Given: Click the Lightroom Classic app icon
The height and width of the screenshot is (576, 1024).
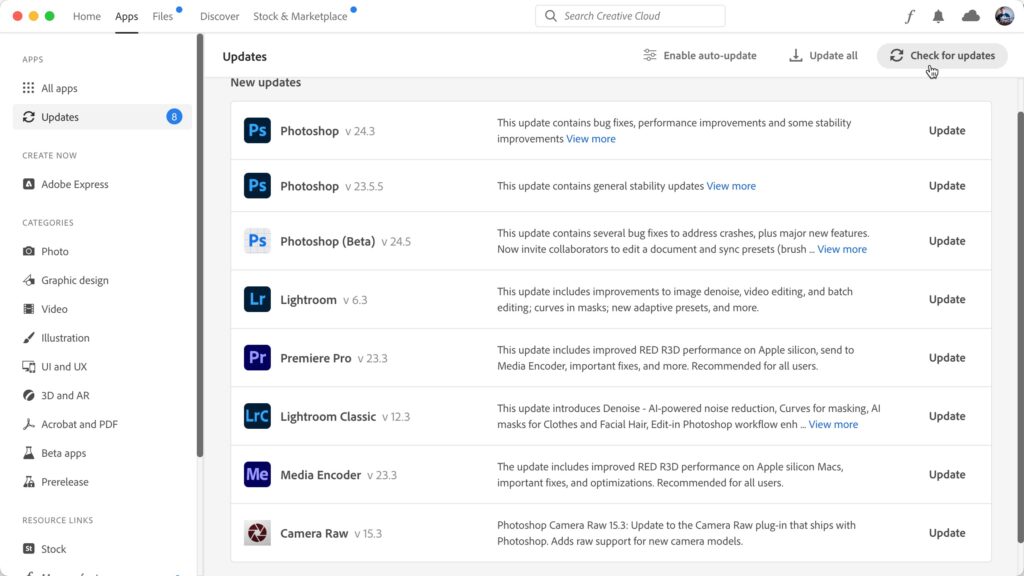Looking at the screenshot, I should [x=257, y=416].
